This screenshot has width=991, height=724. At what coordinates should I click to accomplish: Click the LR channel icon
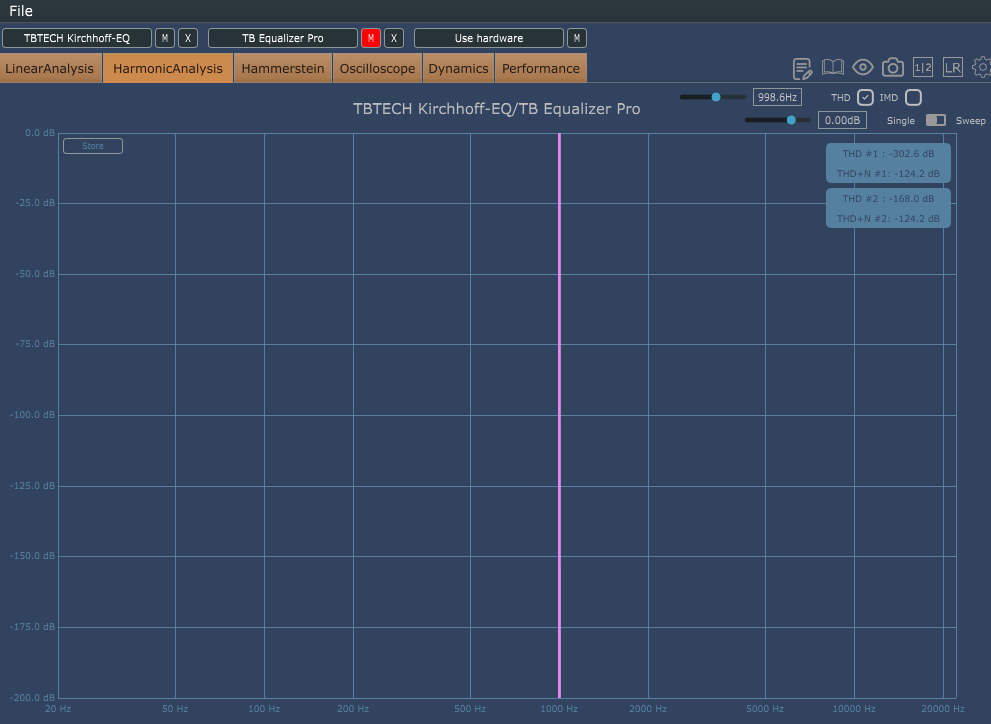tap(953, 68)
